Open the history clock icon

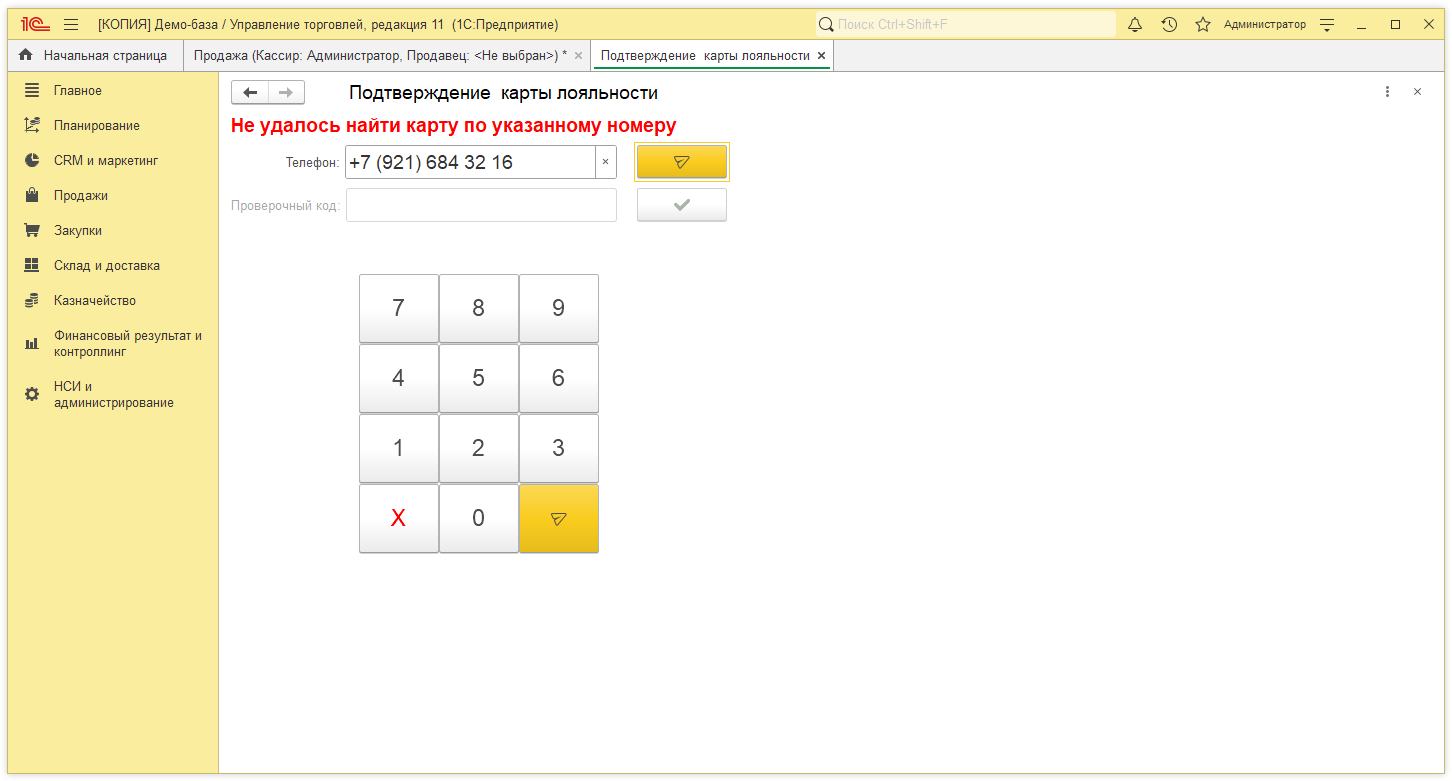(x=1169, y=25)
